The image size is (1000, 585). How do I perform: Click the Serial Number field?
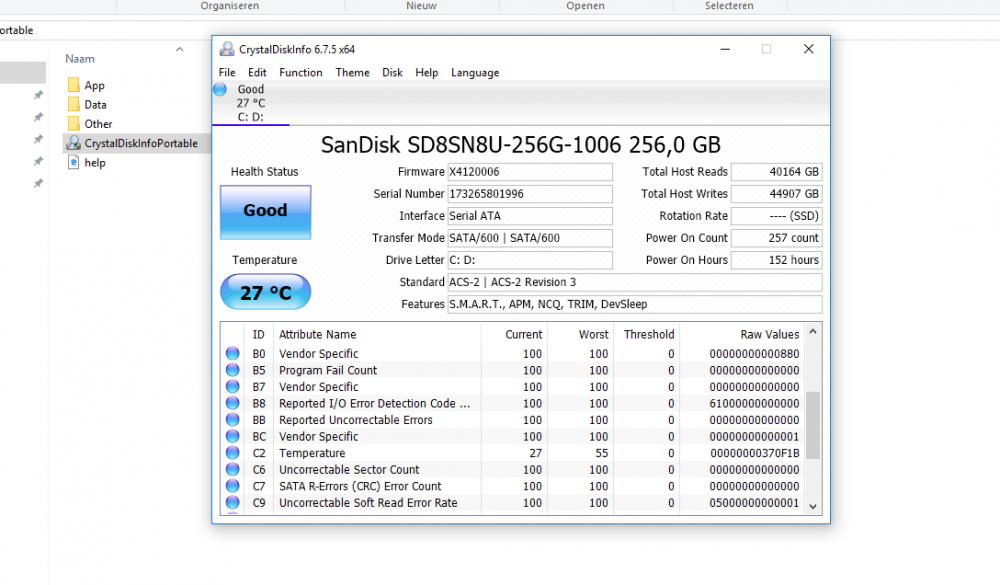click(530, 194)
